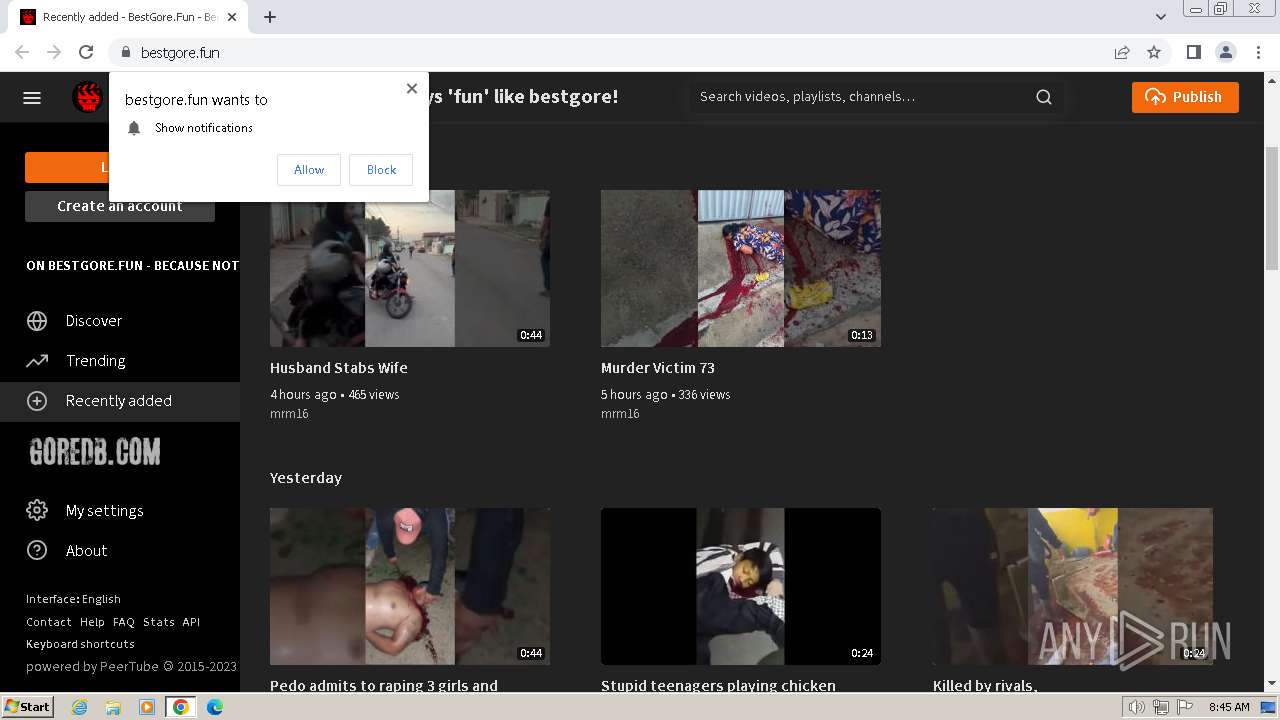
Task: Click Create an account button
Action: (x=120, y=206)
